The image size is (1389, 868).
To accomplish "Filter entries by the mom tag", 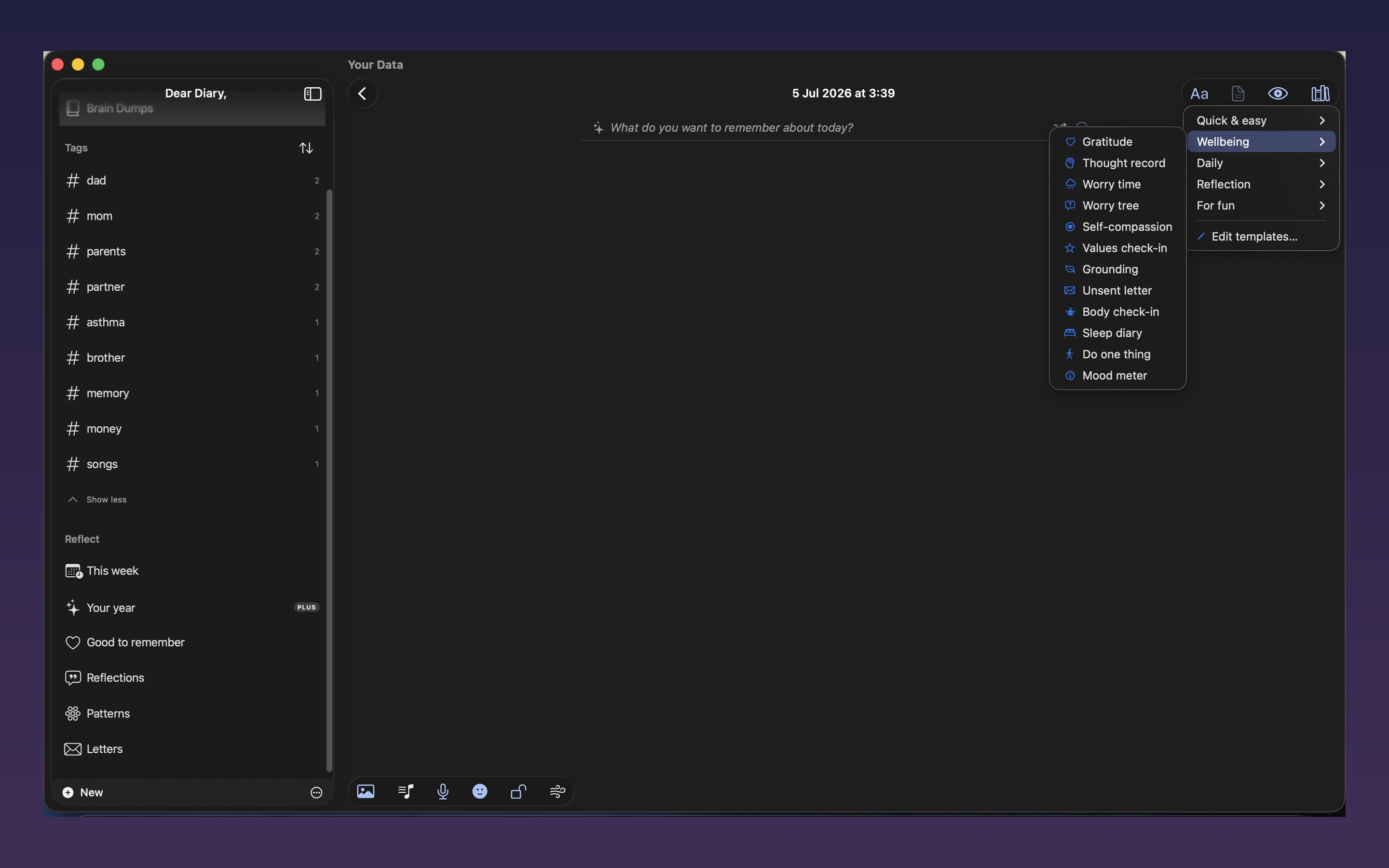I will click(x=191, y=217).
